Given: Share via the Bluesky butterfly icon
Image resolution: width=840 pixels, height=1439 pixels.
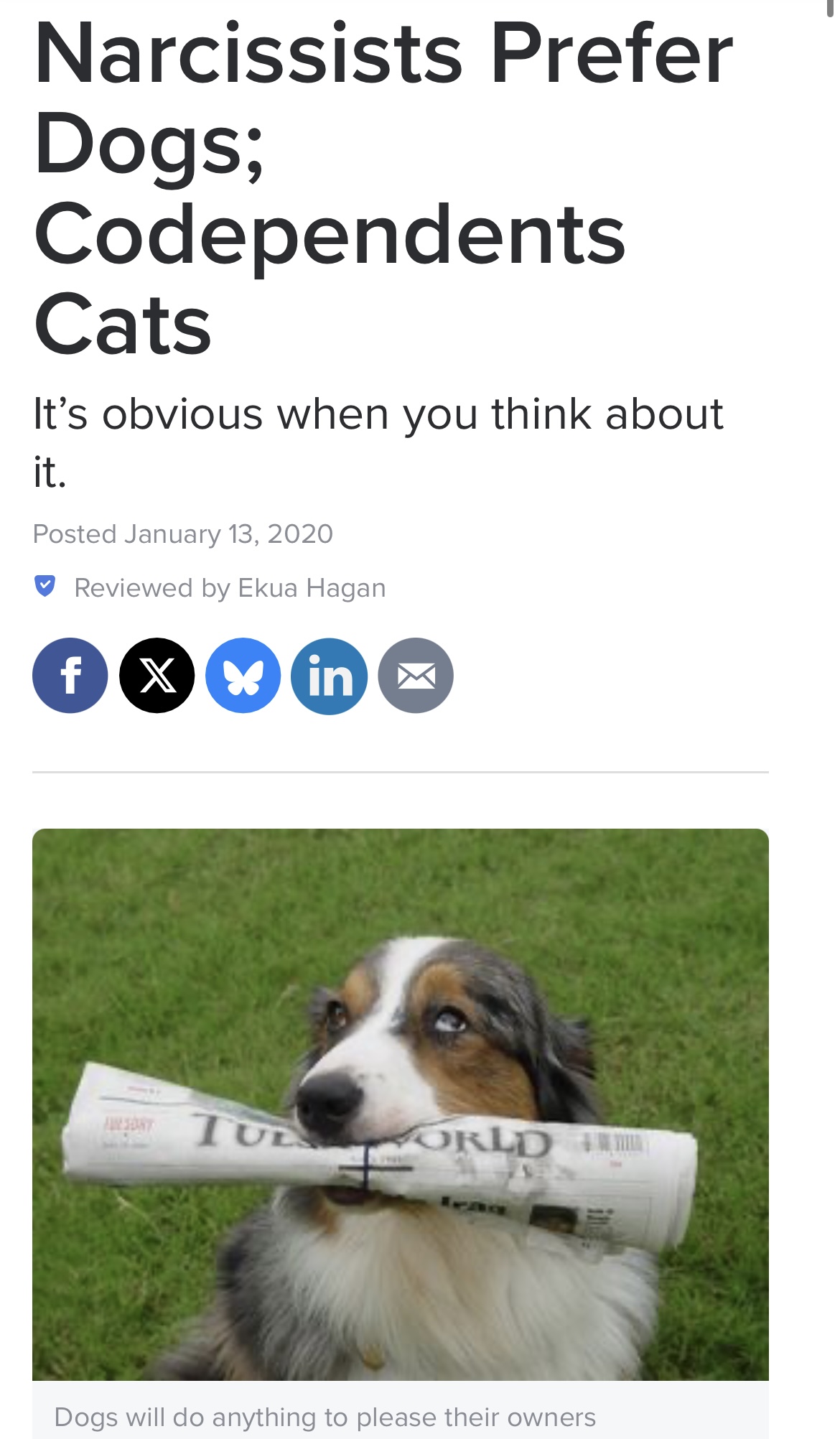Looking at the screenshot, I should click(x=243, y=675).
